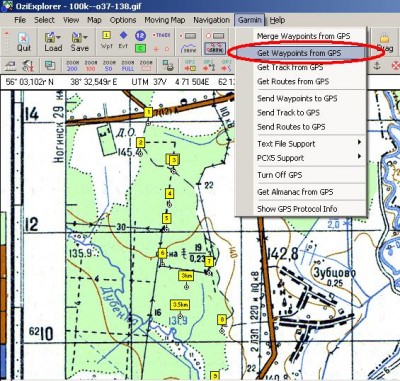Open the Load dropdown arrow
This screenshot has width=400, height=381.
click(x=59, y=37)
